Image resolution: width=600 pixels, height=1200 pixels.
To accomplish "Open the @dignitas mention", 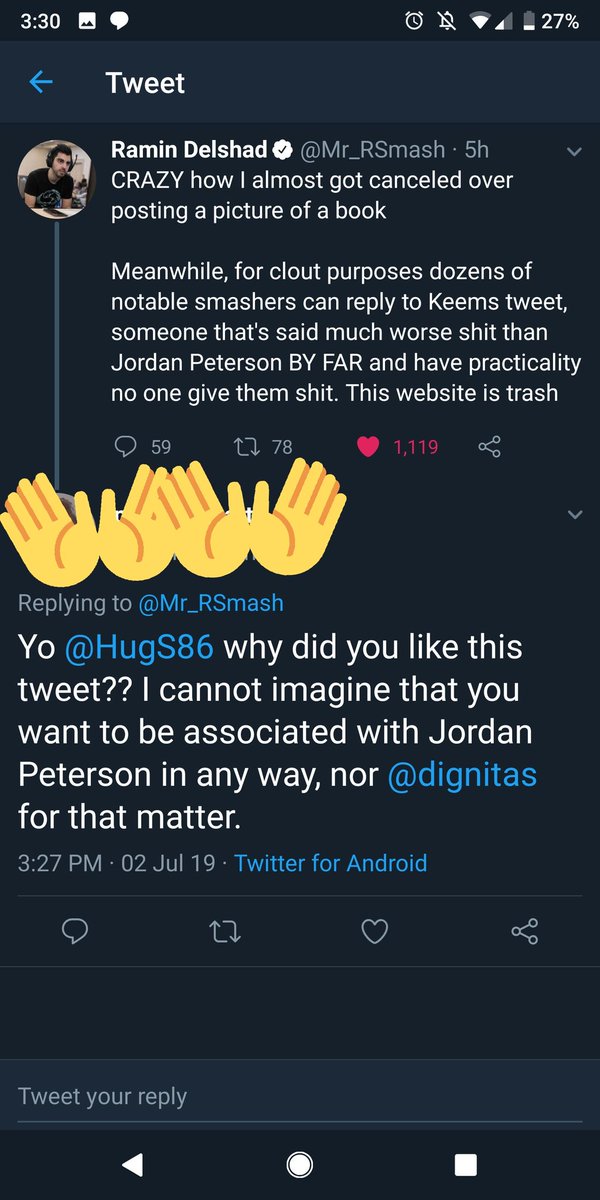I will (x=462, y=775).
